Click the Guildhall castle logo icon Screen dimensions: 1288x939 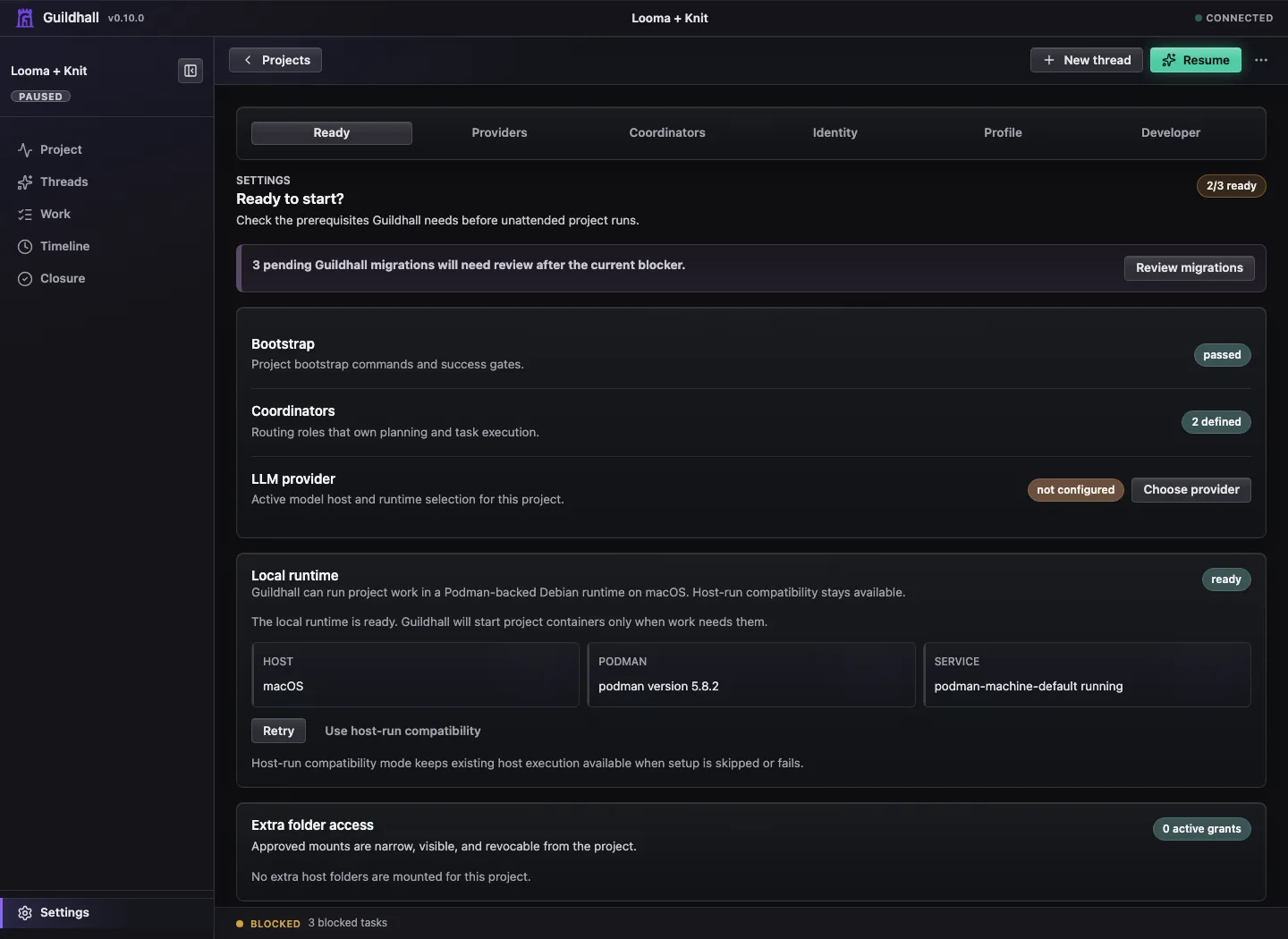(25, 18)
